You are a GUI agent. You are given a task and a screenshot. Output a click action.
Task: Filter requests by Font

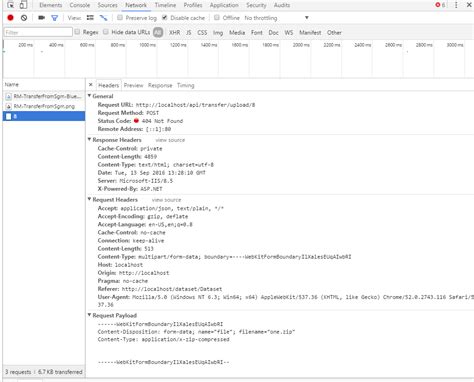(257, 32)
